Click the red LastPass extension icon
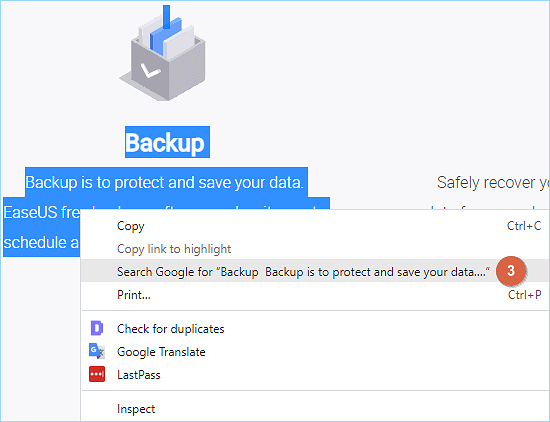Image resolution: width=550 pixels, height=422 pixels. pos(97,374)
